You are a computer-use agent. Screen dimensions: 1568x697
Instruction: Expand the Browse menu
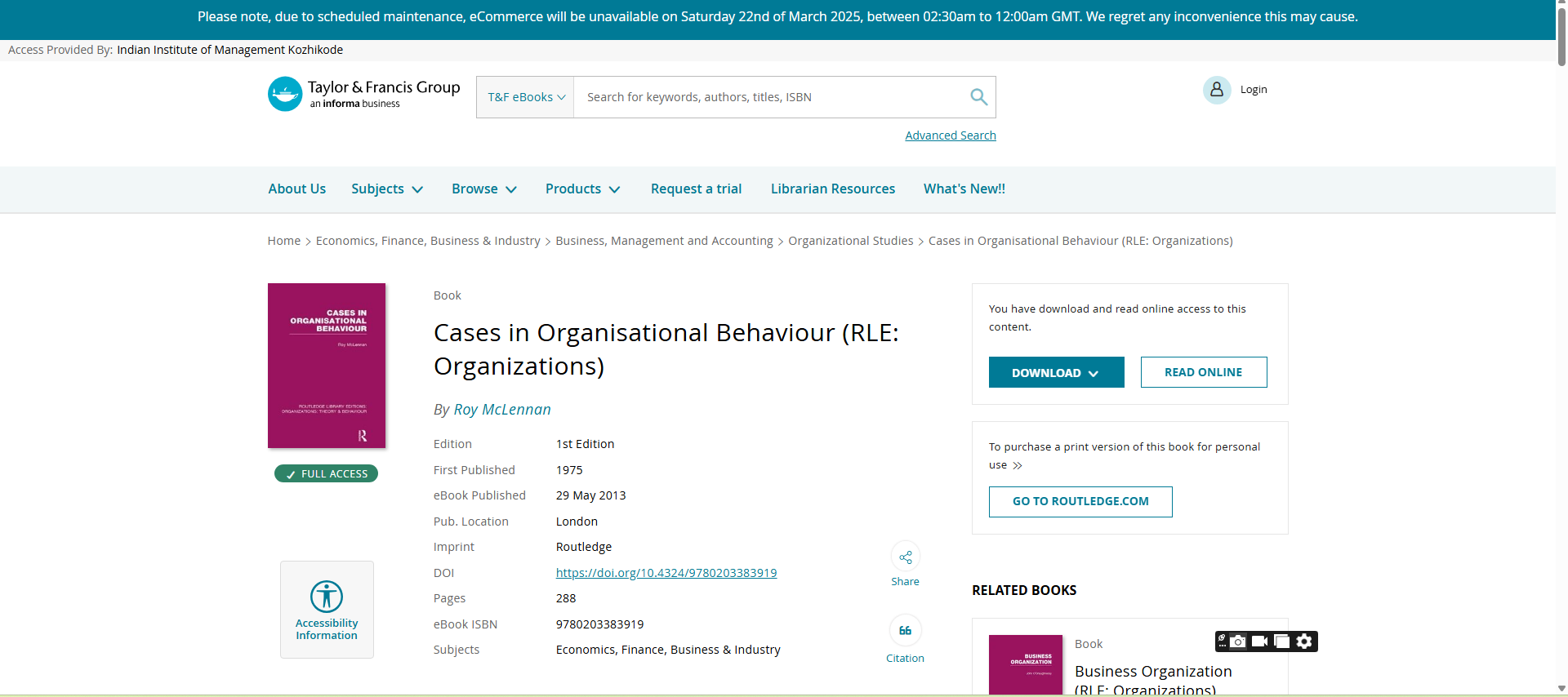coord(484,189)
